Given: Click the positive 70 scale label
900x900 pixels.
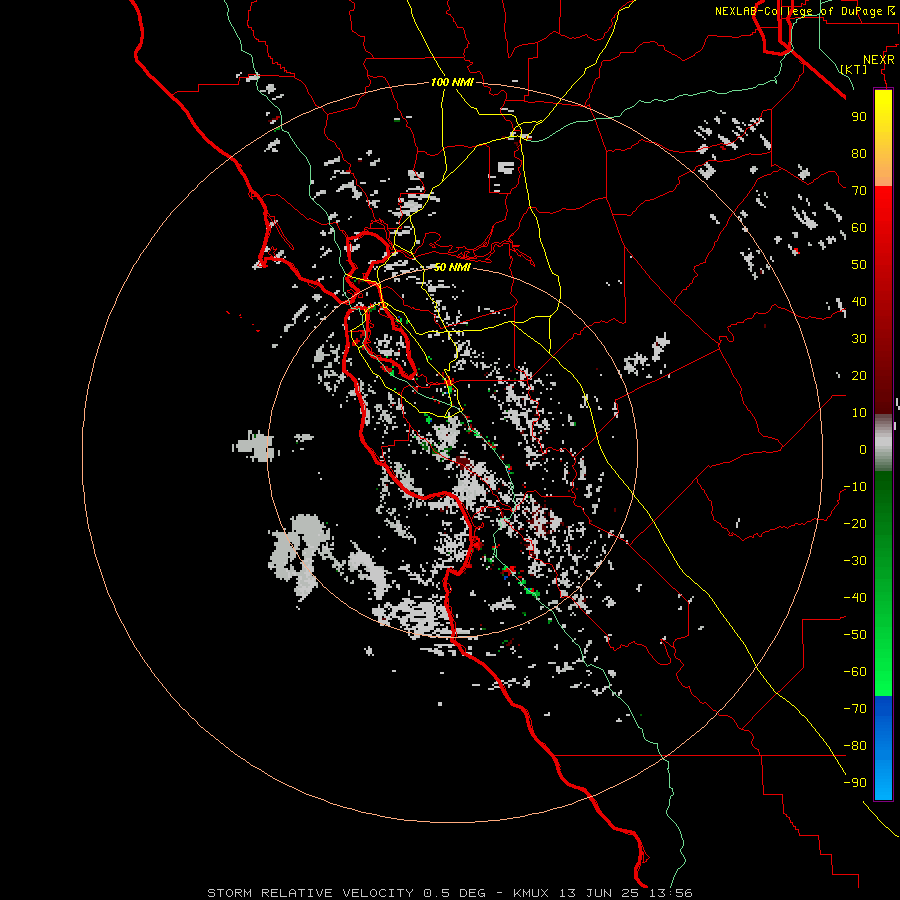Looking at the screenshot, I should coord(859,191).
